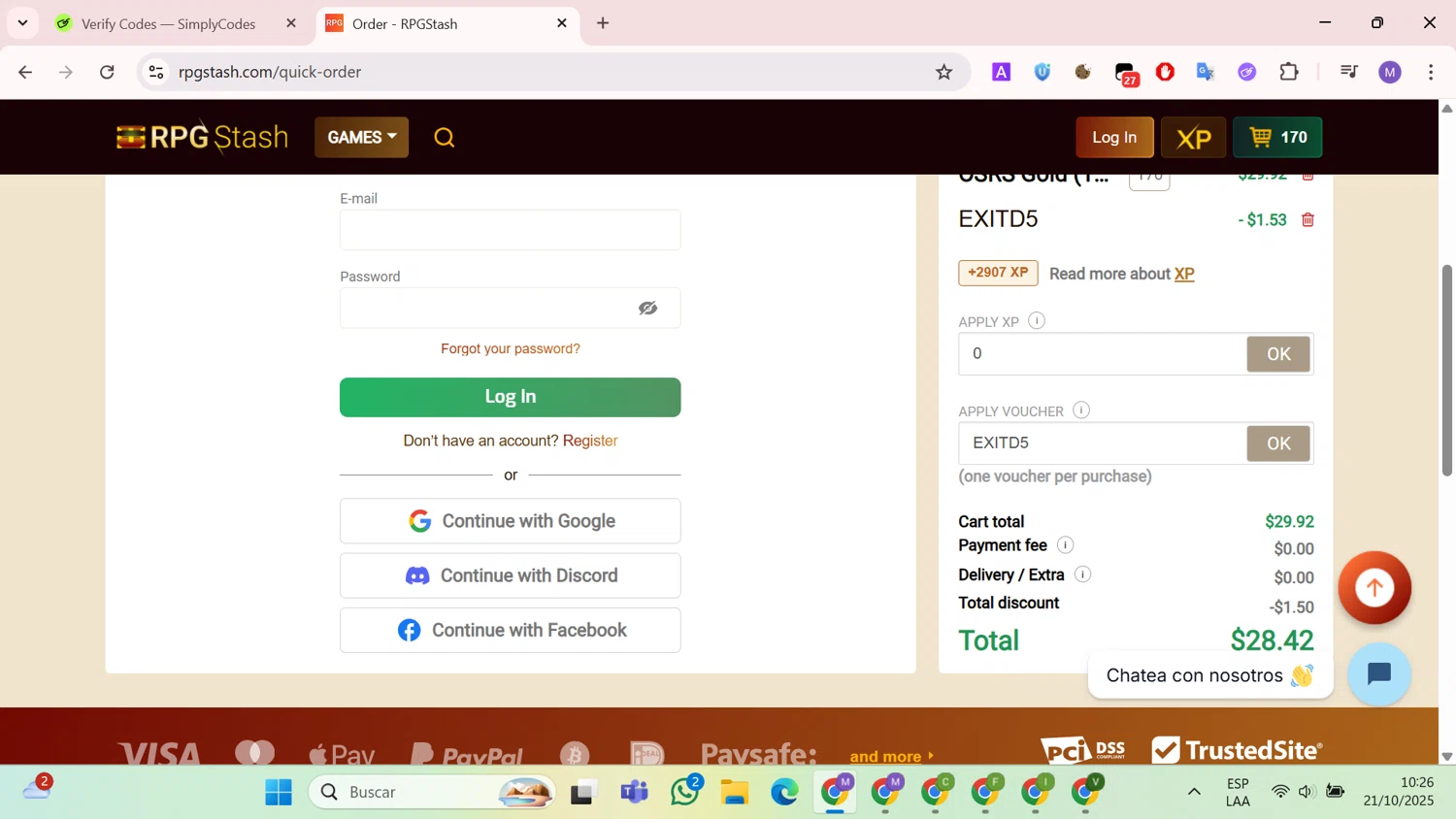Focus the Password input field
1456x819 pixels.
point(511,308)
